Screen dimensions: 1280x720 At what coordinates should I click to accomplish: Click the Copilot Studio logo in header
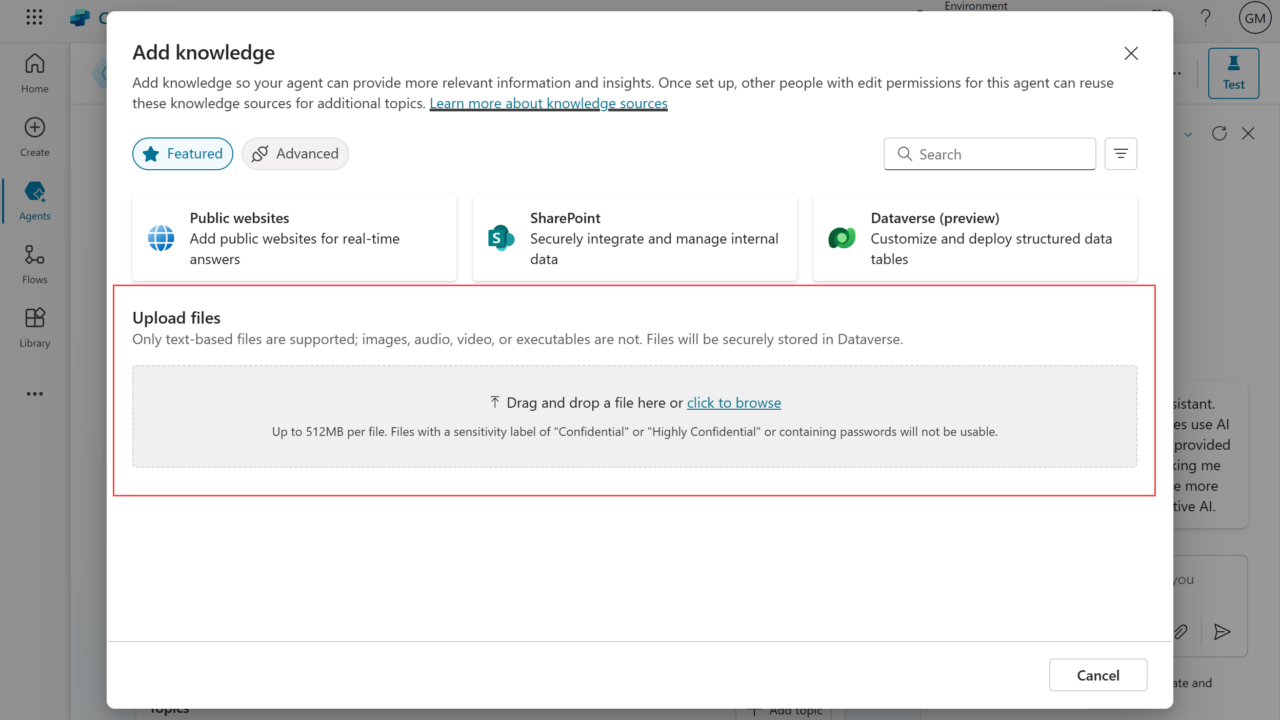click(81, 18)
